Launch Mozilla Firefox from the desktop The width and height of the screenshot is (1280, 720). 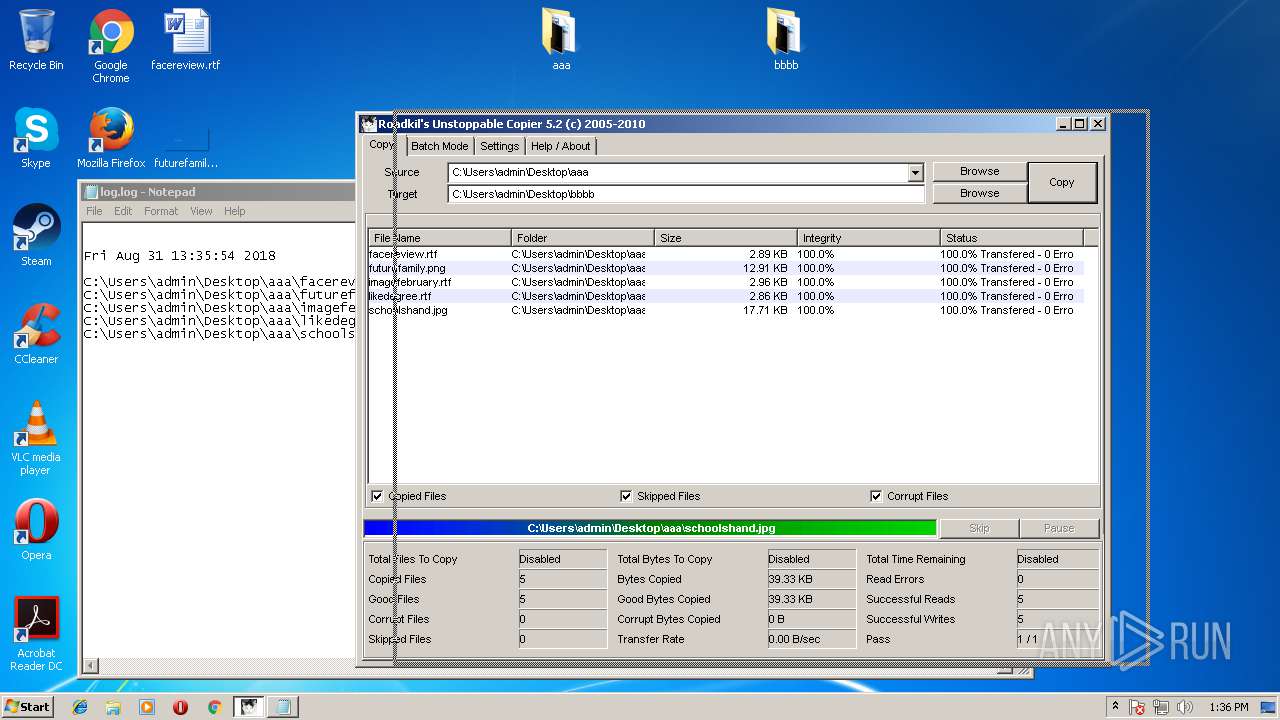(111, 138)
